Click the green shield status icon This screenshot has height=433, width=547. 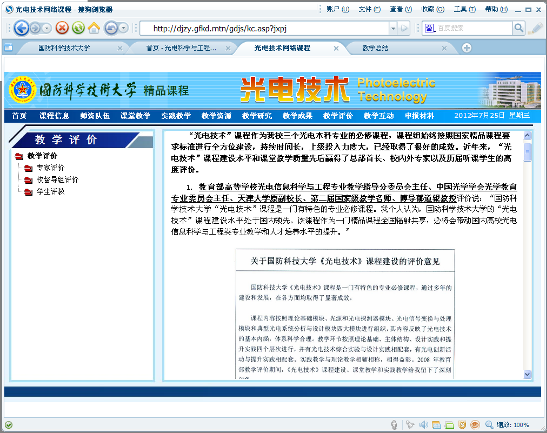[x=9, y=425]
